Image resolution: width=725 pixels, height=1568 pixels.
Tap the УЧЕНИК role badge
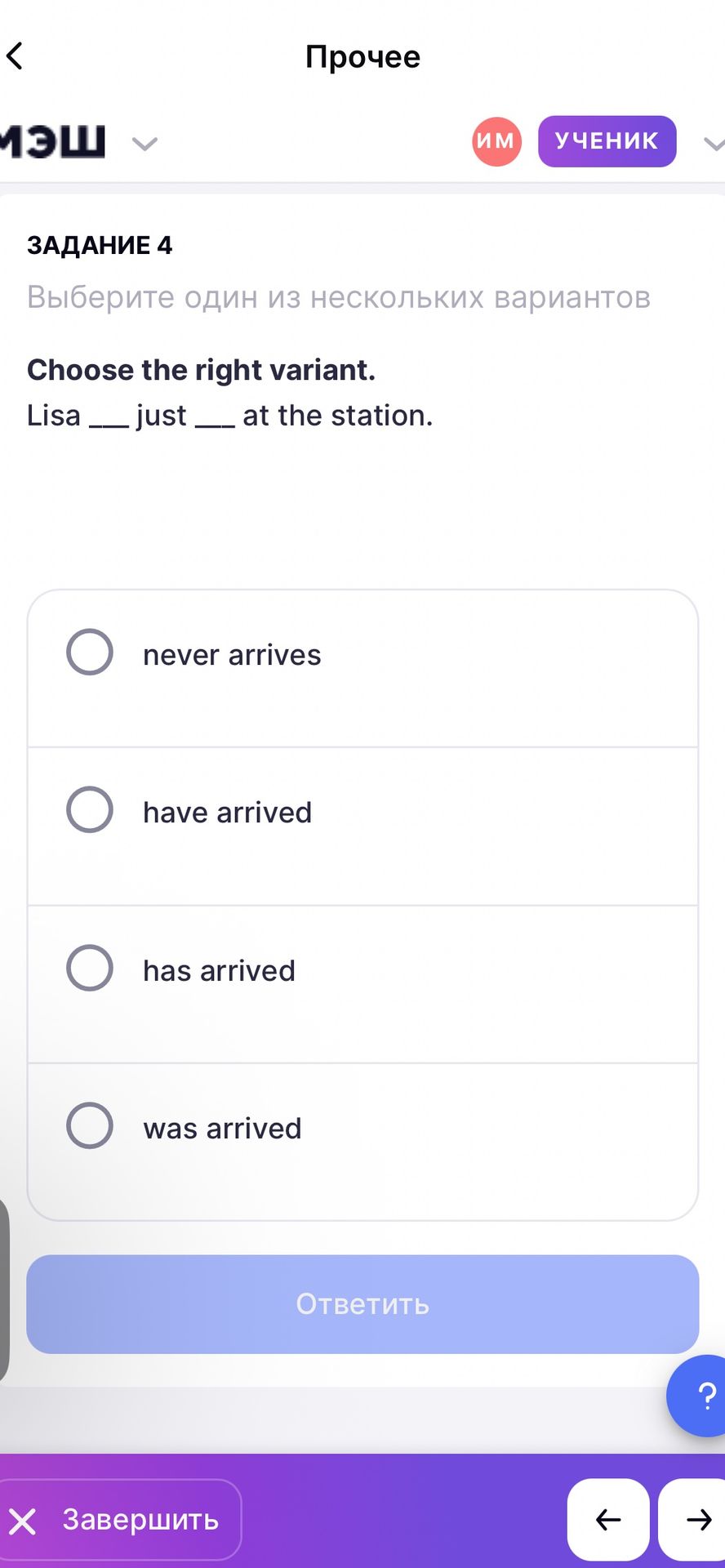coord(607,141)
